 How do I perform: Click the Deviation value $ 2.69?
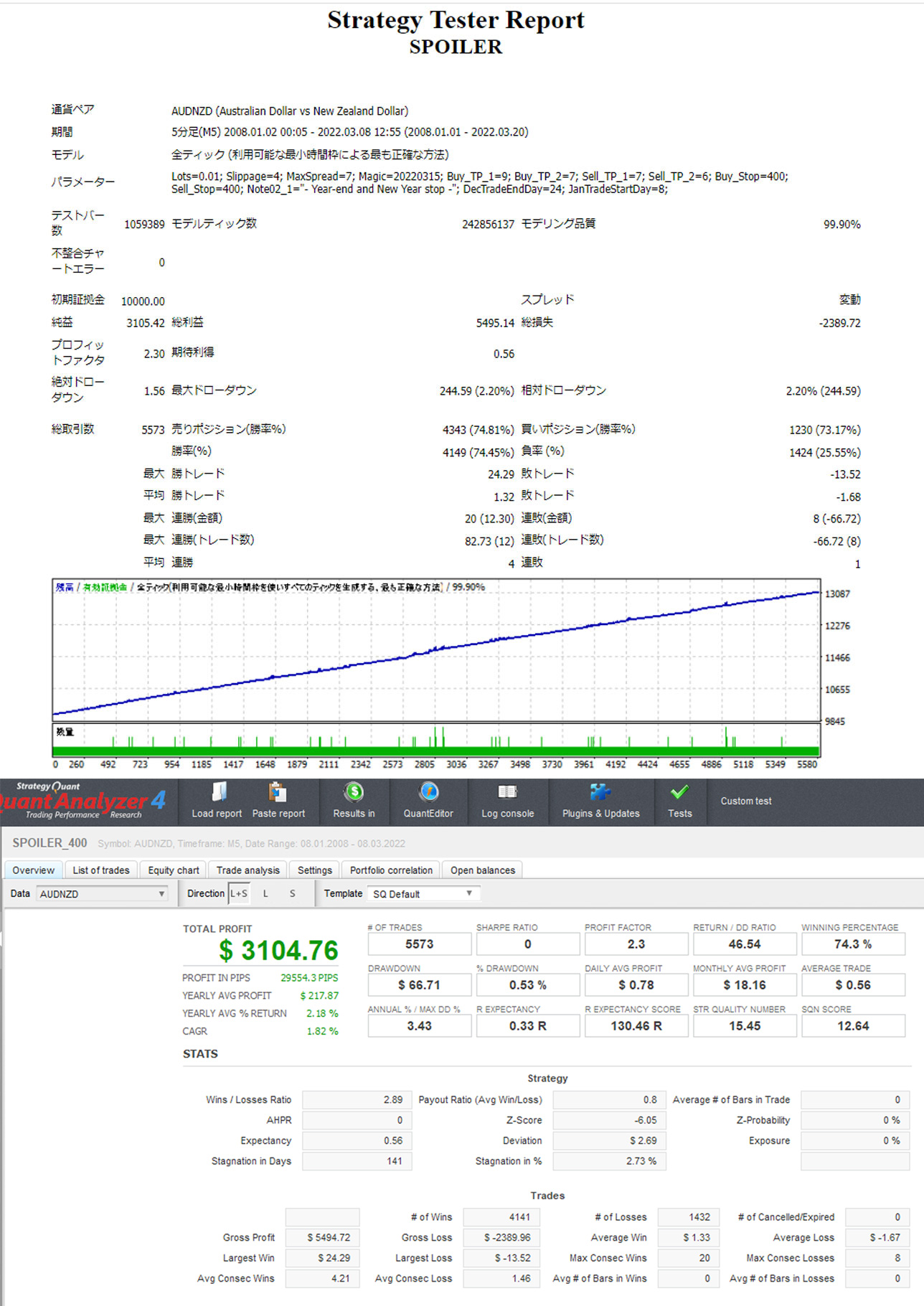coord(610,1140)
